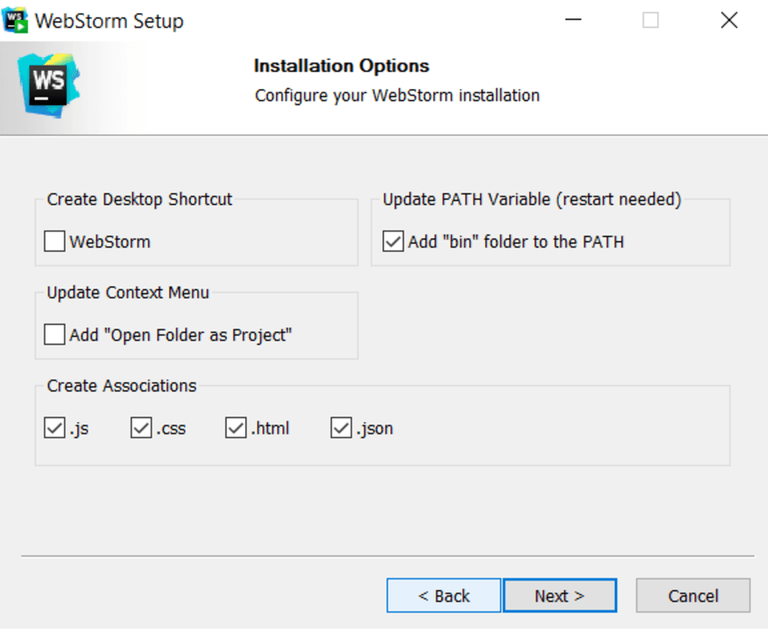Cancel the WebStorm setup
Viewport: 768px width, 630px height.
692,596
